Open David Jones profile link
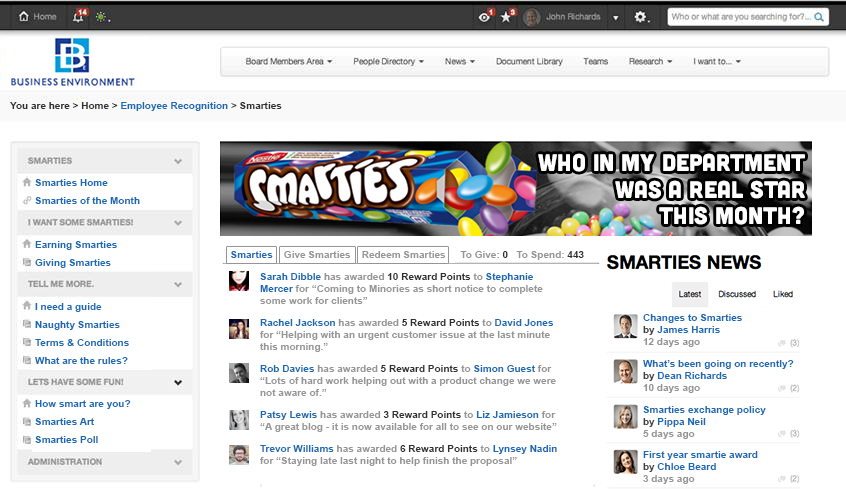 524,323
